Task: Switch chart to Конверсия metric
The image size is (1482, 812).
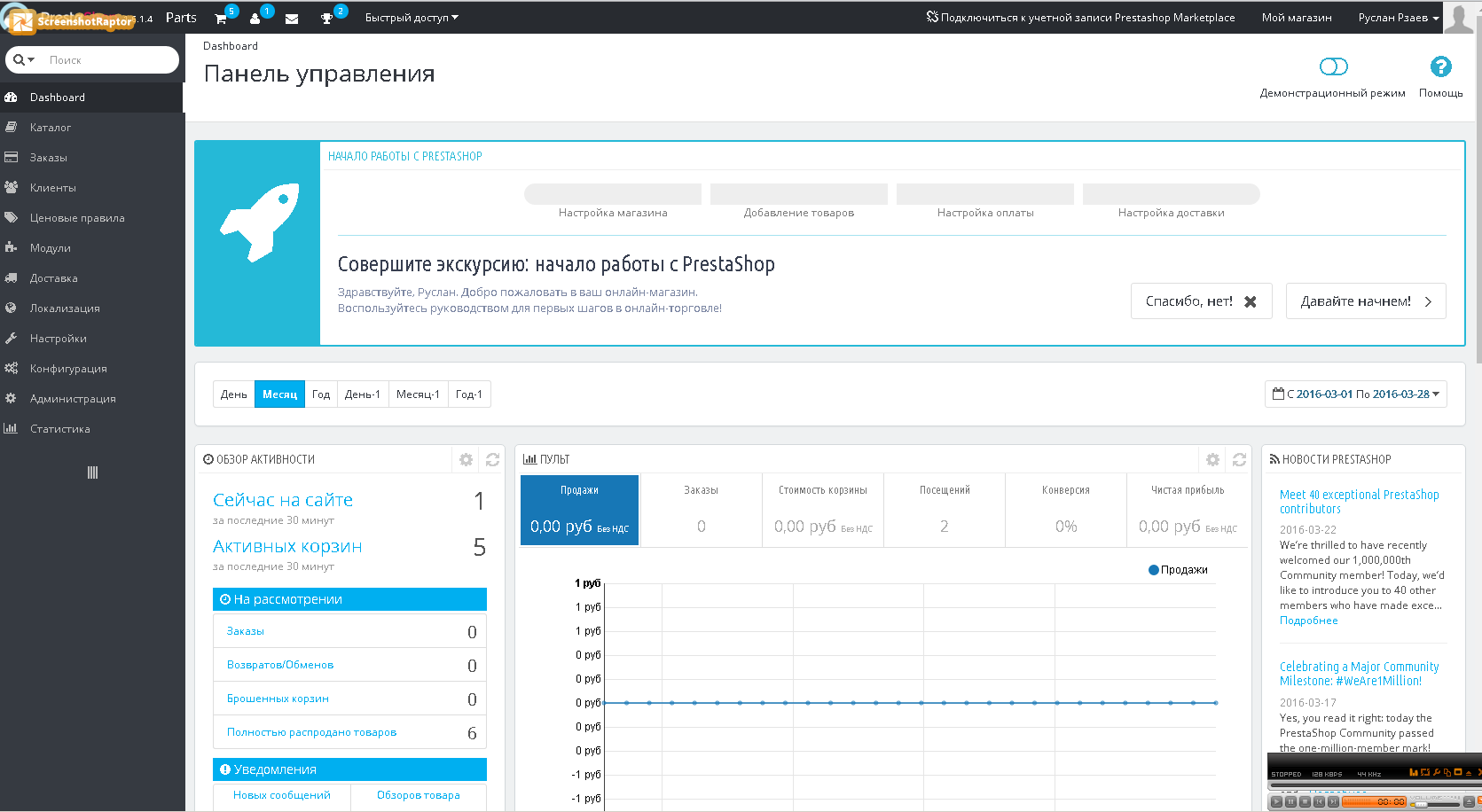Action: (x=1066, y=510)
